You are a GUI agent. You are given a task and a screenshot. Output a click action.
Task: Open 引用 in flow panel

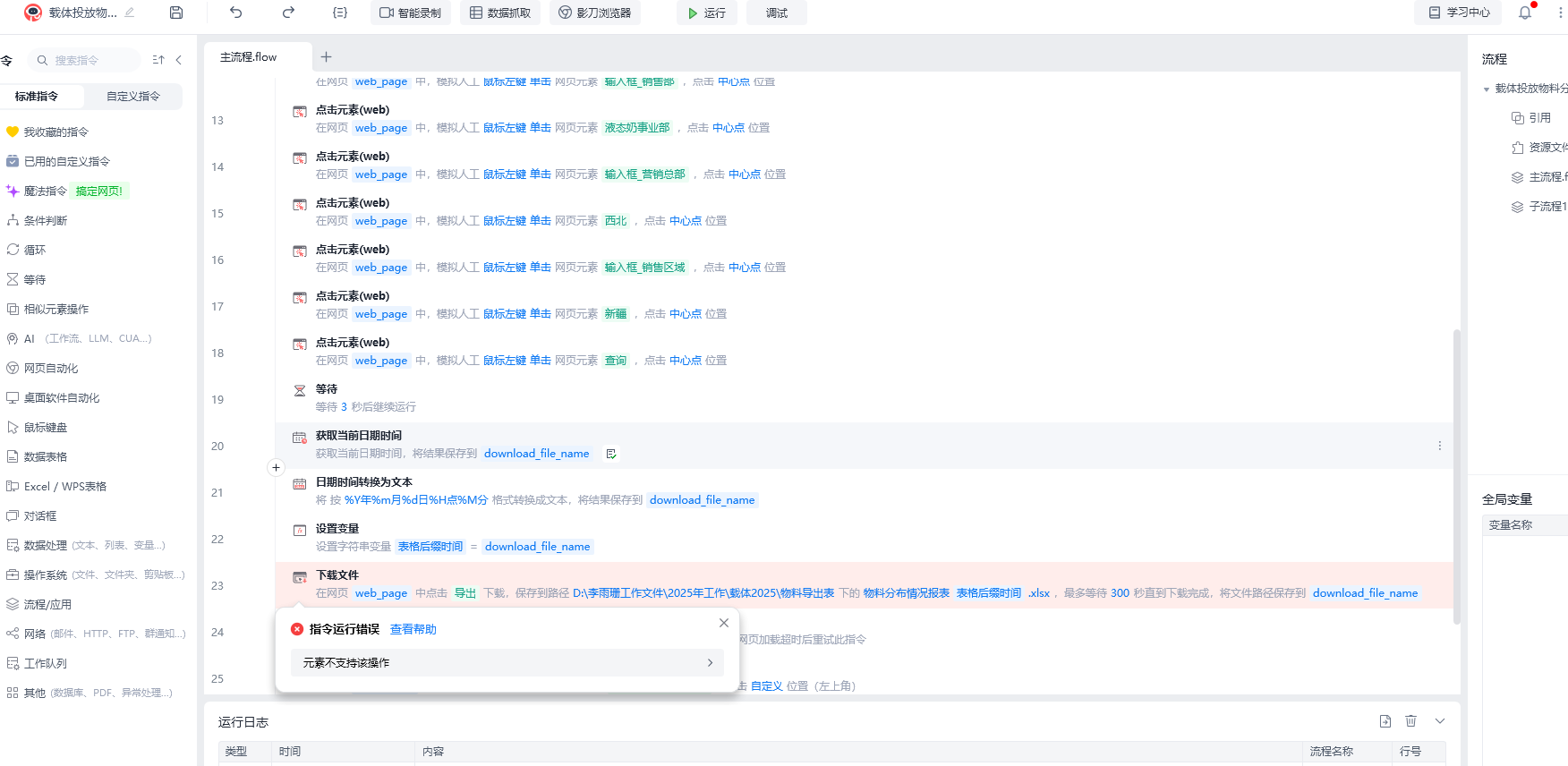pyautogui.click(x=1532, y=117)
